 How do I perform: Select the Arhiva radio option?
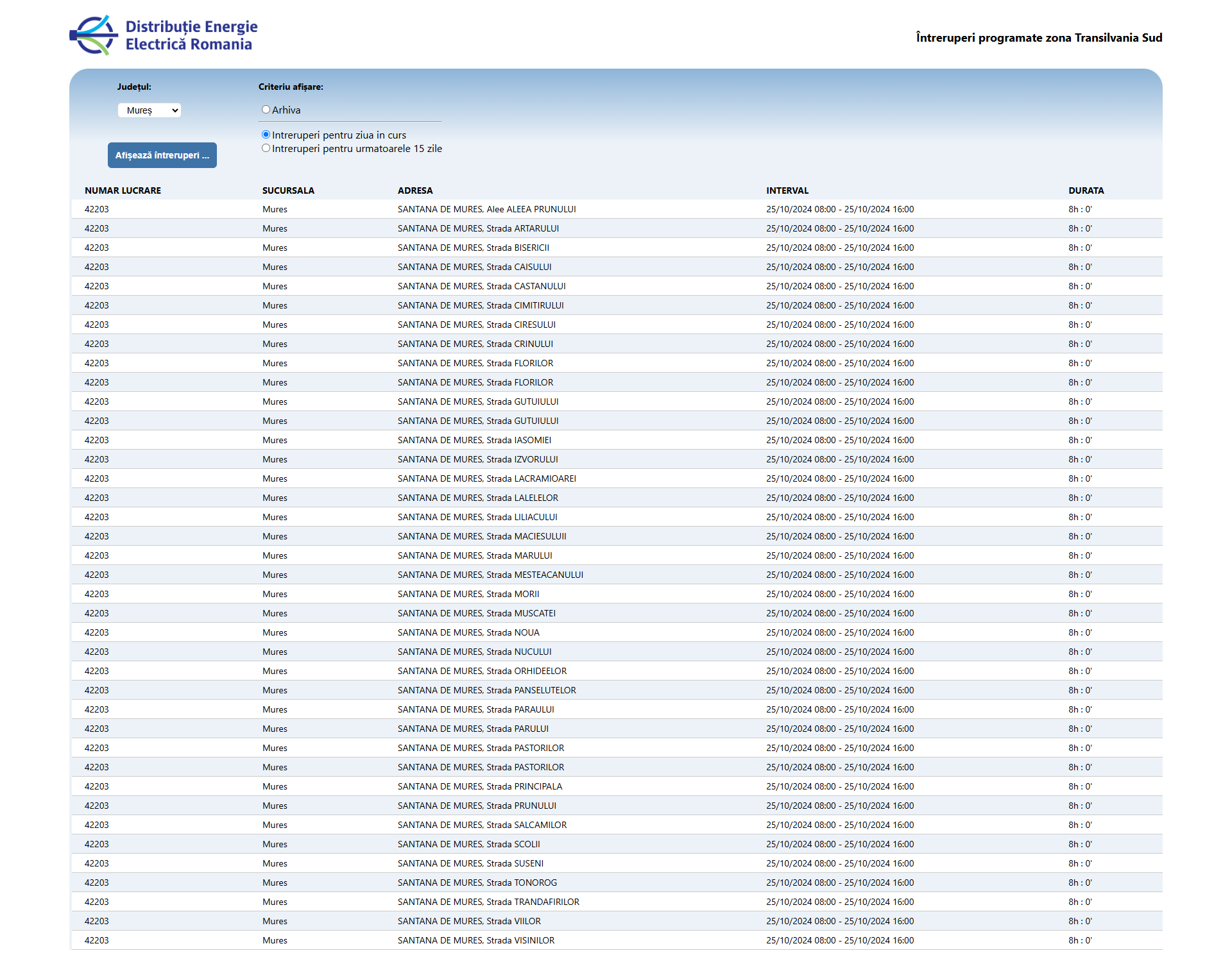266,110
